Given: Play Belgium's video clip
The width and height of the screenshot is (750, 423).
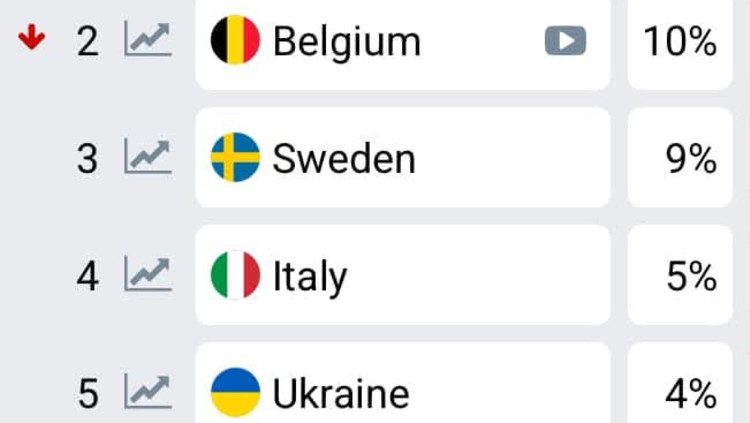Looking at the screenshot, I should [x=565, y=41].
